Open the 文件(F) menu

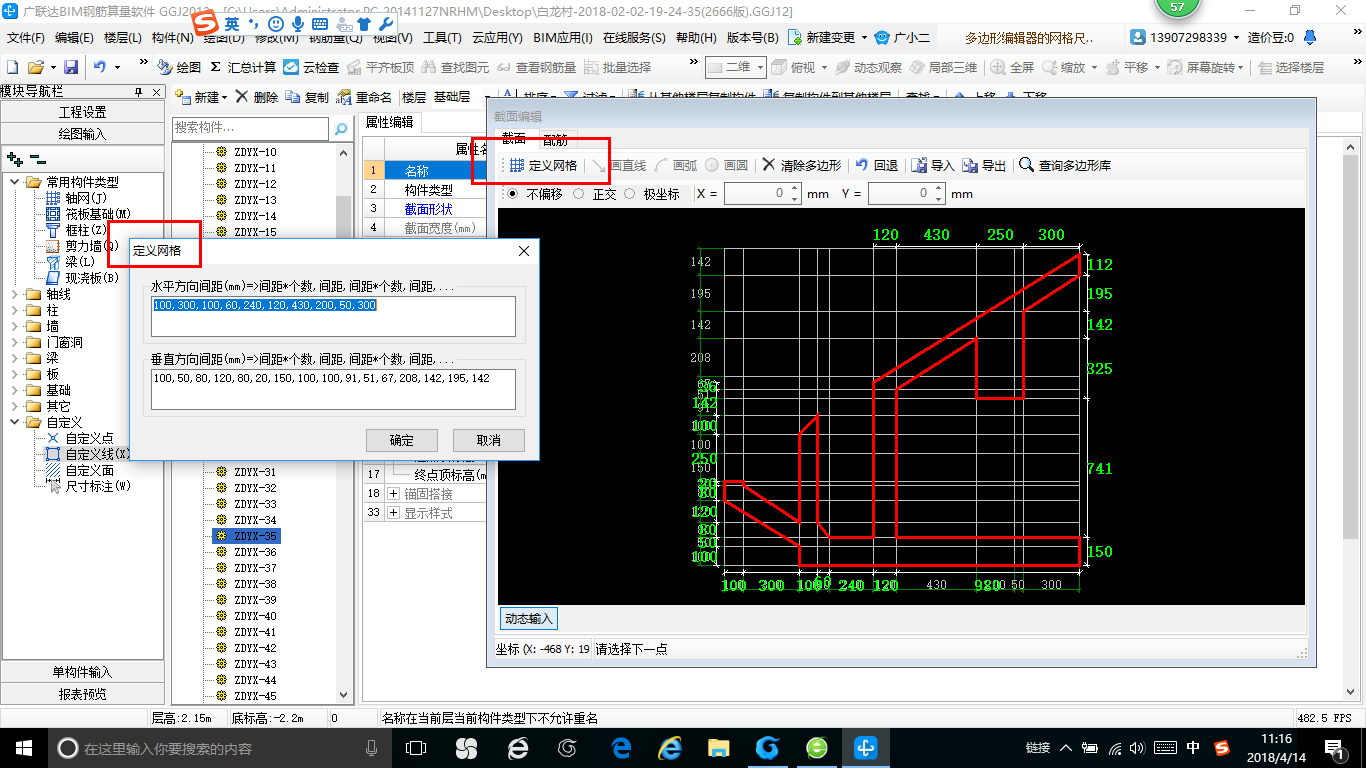tap(26, 38)
